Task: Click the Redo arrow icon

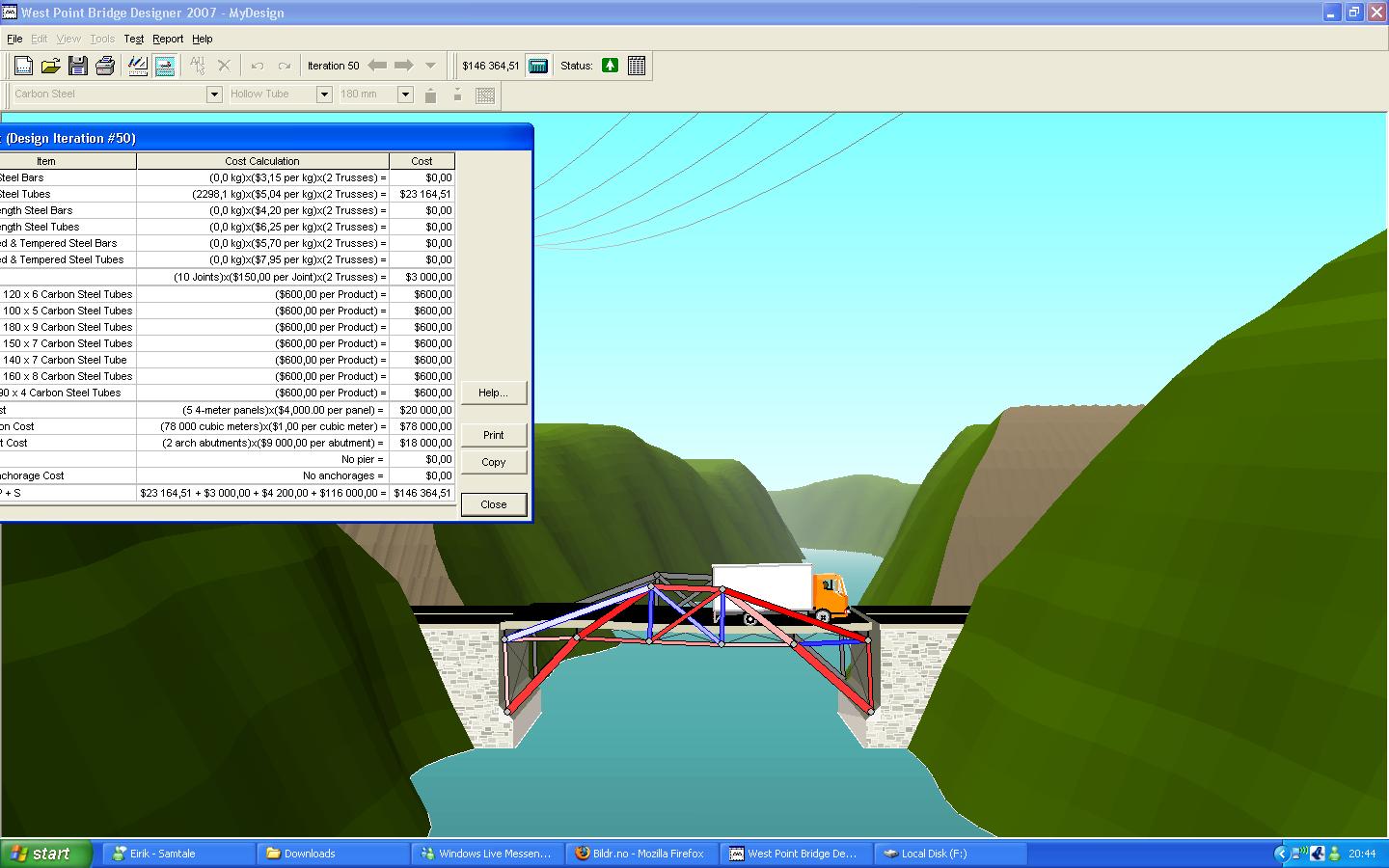Action: pos(285,66)
